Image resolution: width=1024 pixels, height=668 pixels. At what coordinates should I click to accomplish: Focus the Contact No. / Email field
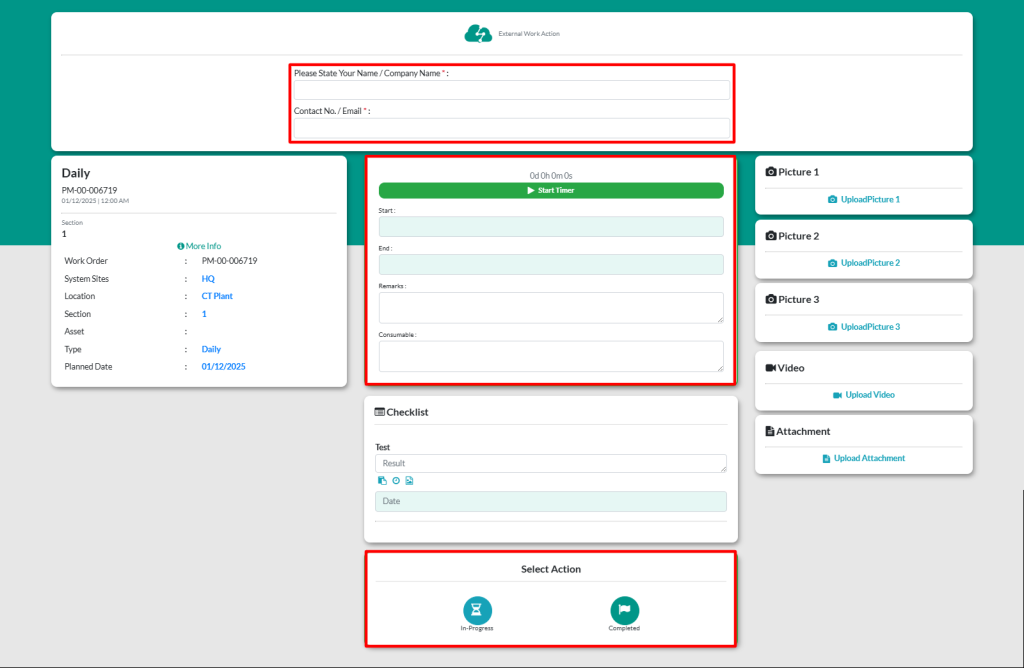(512, 128)
